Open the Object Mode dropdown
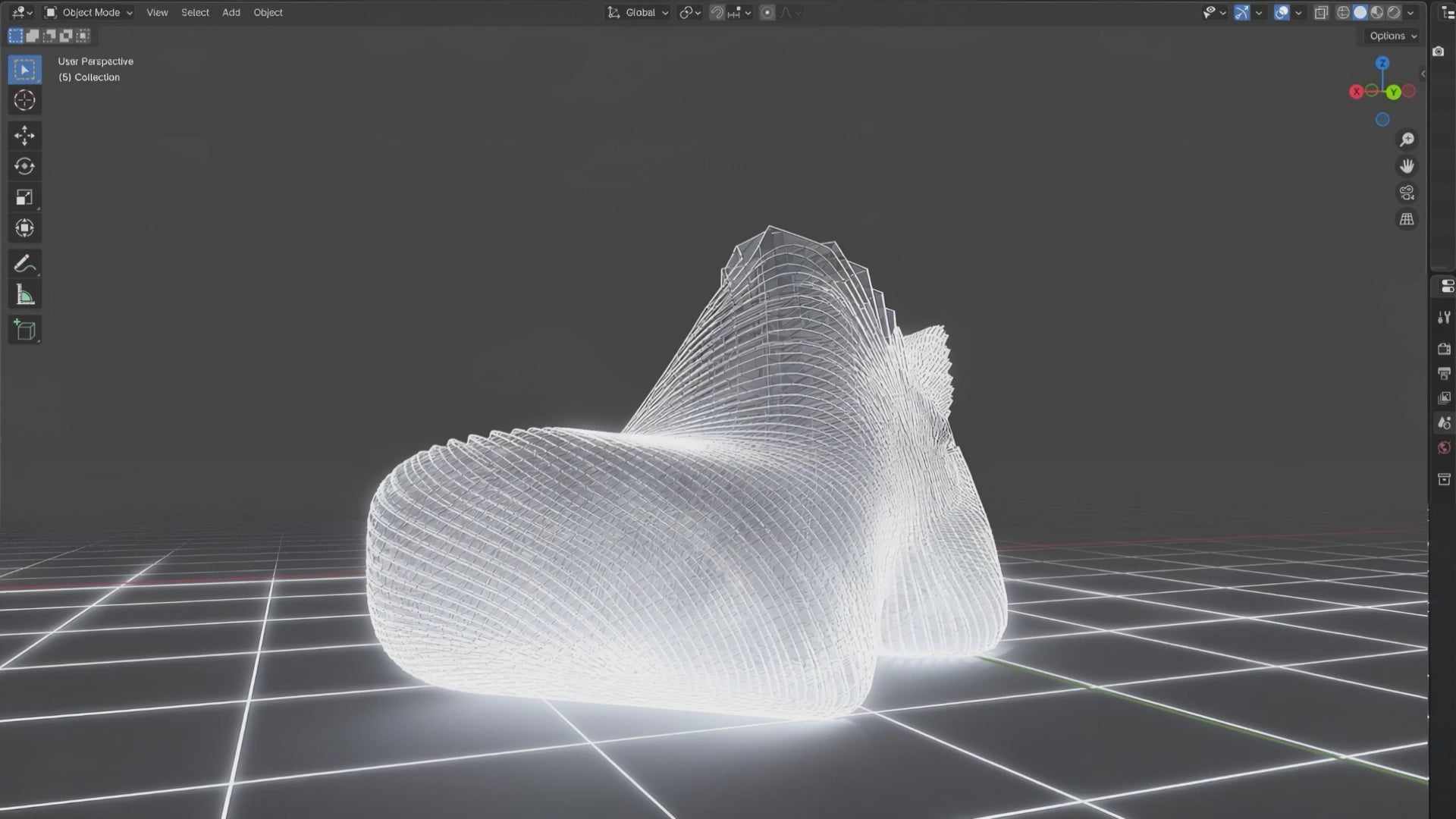 [89, 13]
